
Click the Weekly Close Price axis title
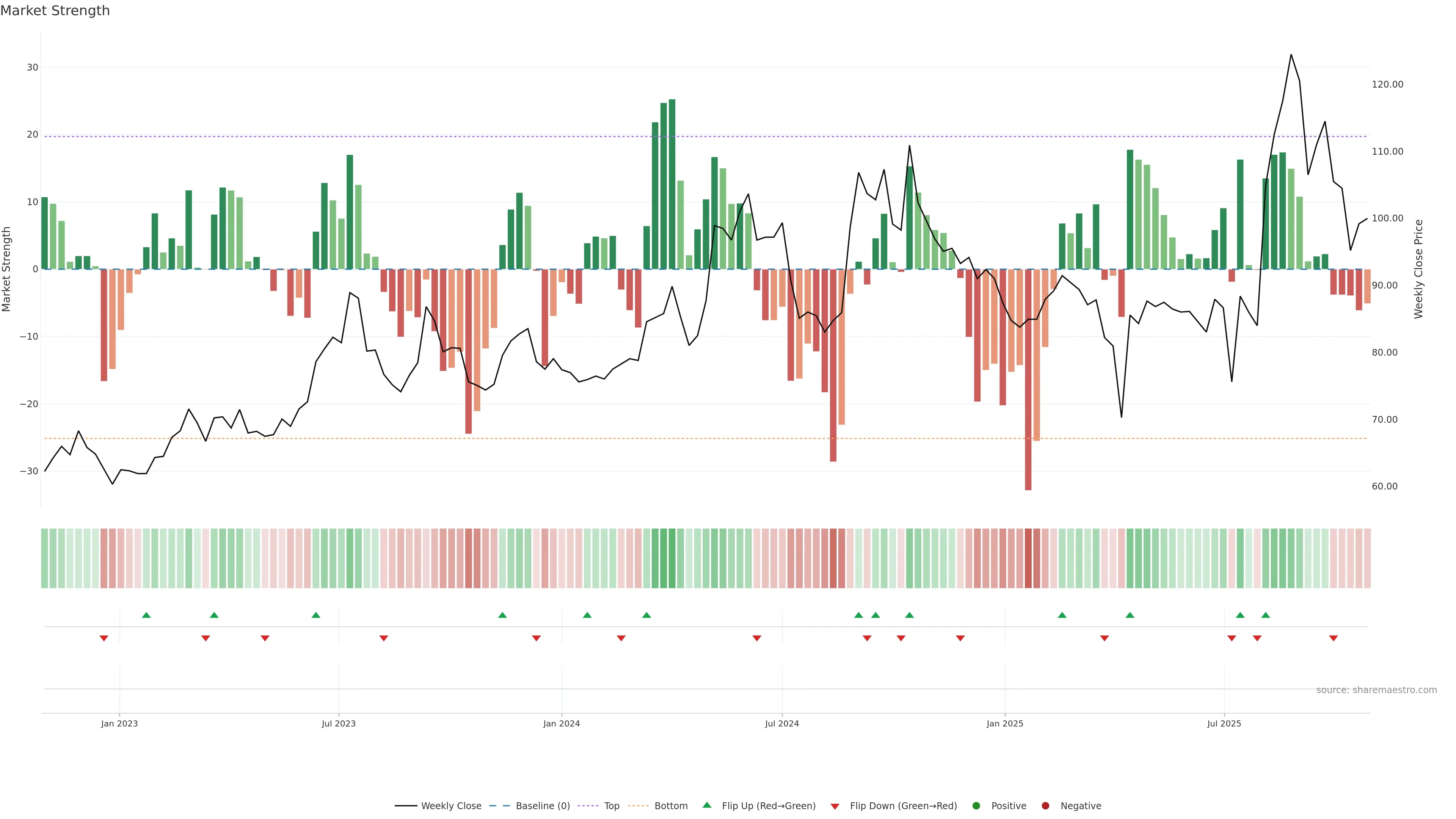coord(1419,269)
